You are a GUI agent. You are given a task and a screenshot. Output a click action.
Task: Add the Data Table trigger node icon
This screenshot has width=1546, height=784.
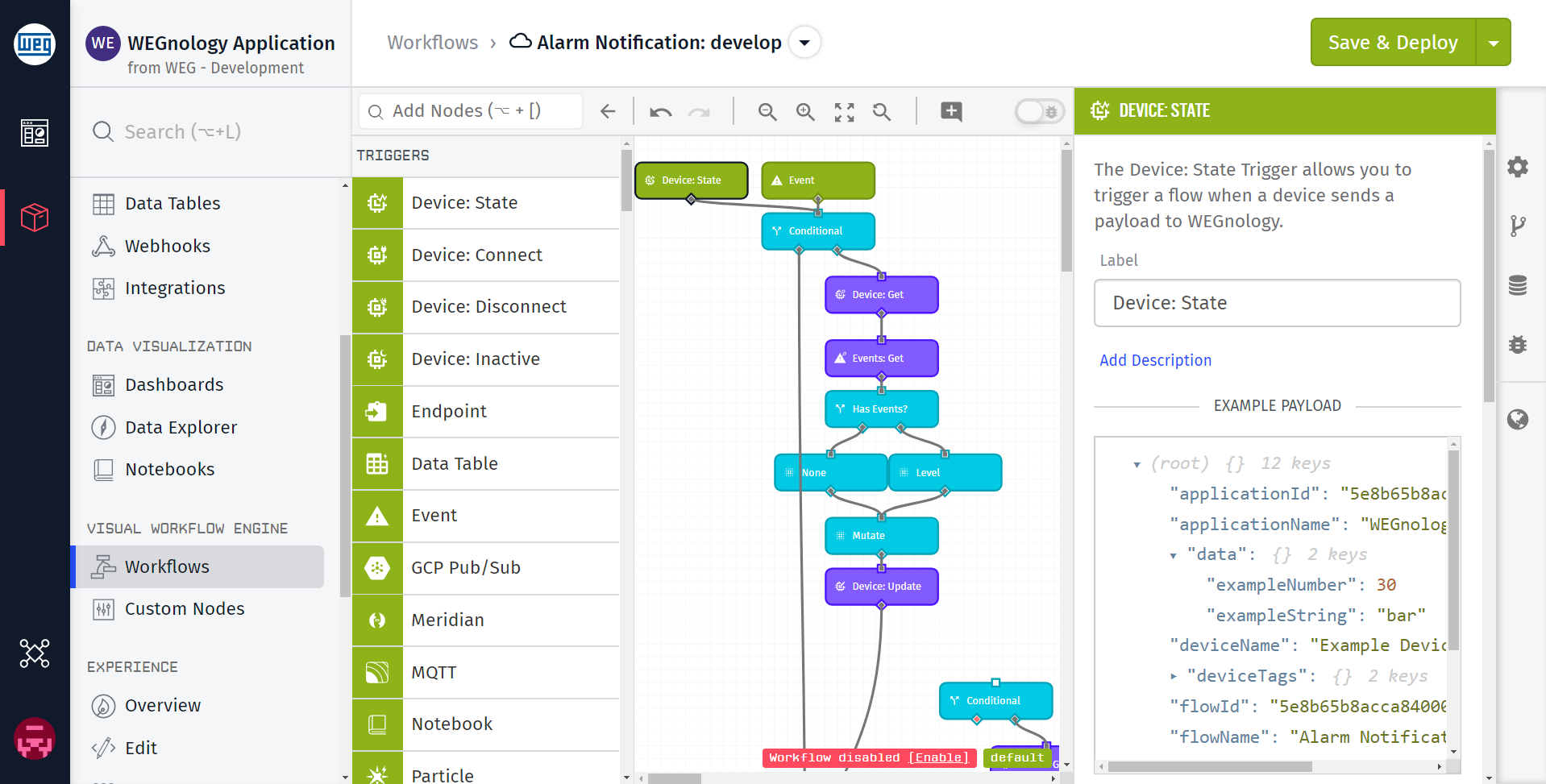click(x=377, y=464)
